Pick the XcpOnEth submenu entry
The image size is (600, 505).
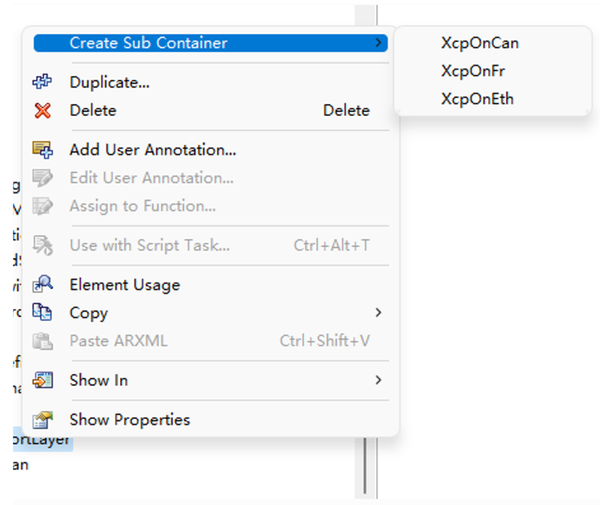(477, 99)
